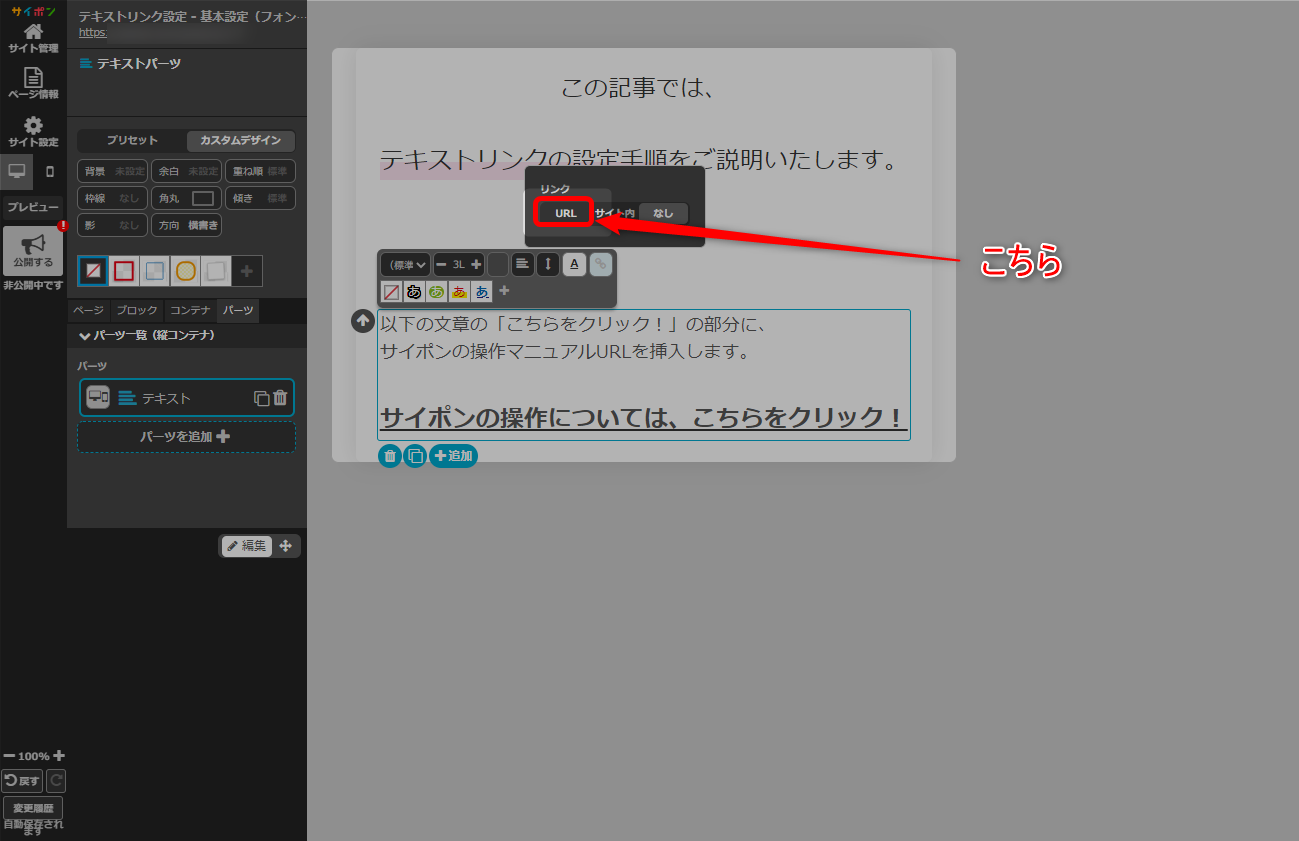
Task: Add a new design preset with plus
Action: (x=247, y=270)
